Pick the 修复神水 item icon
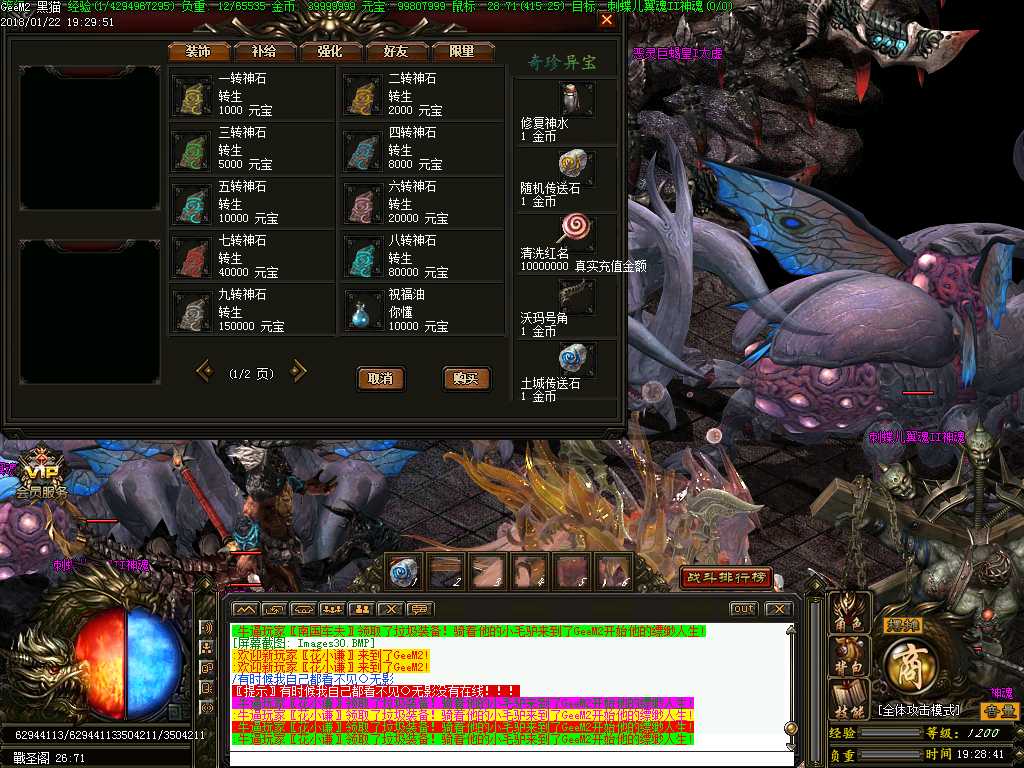 [x=576, y=99]
